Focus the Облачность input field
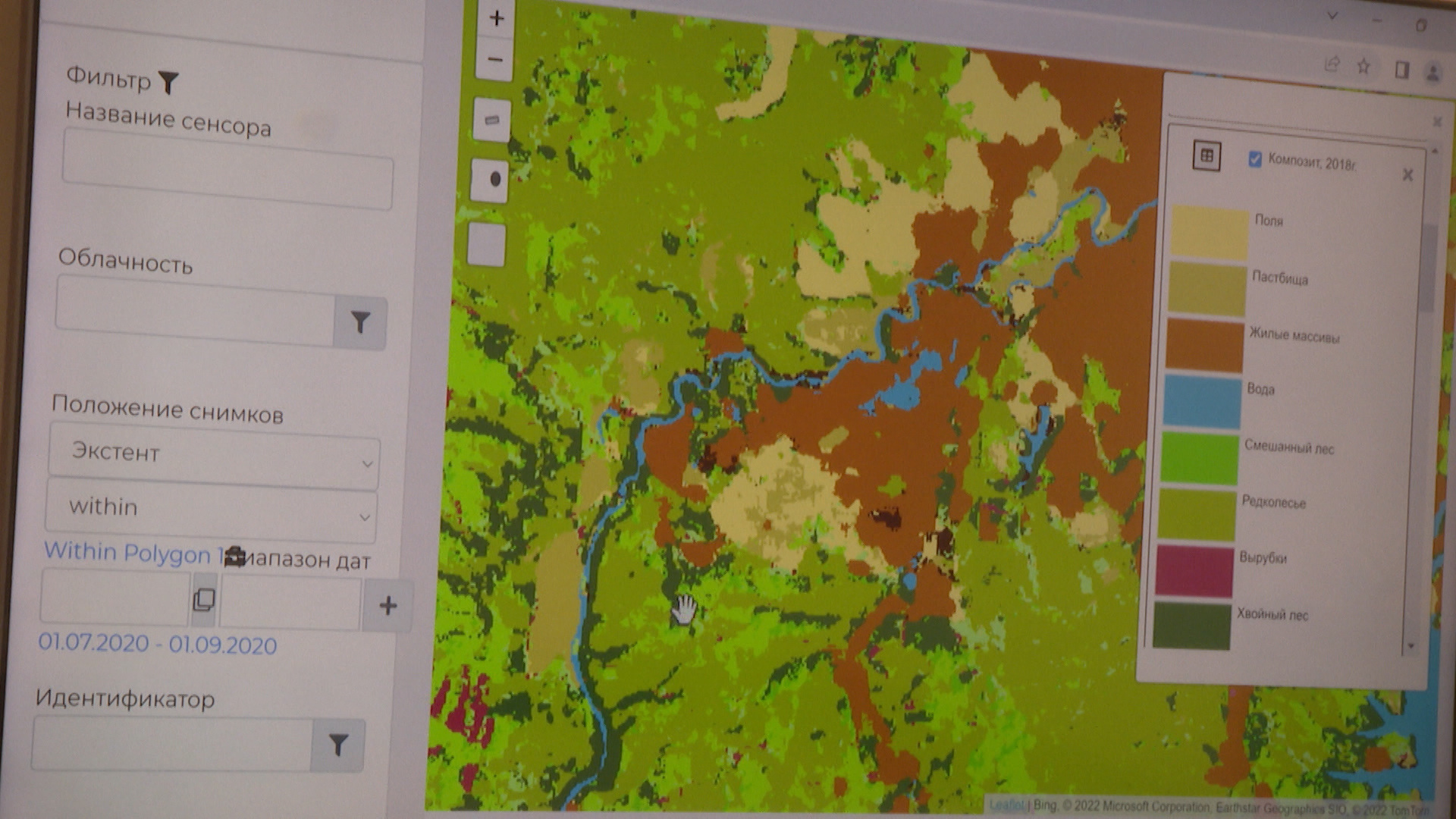This screenshot has height=819, width=1456. click(x=195, y=311)
